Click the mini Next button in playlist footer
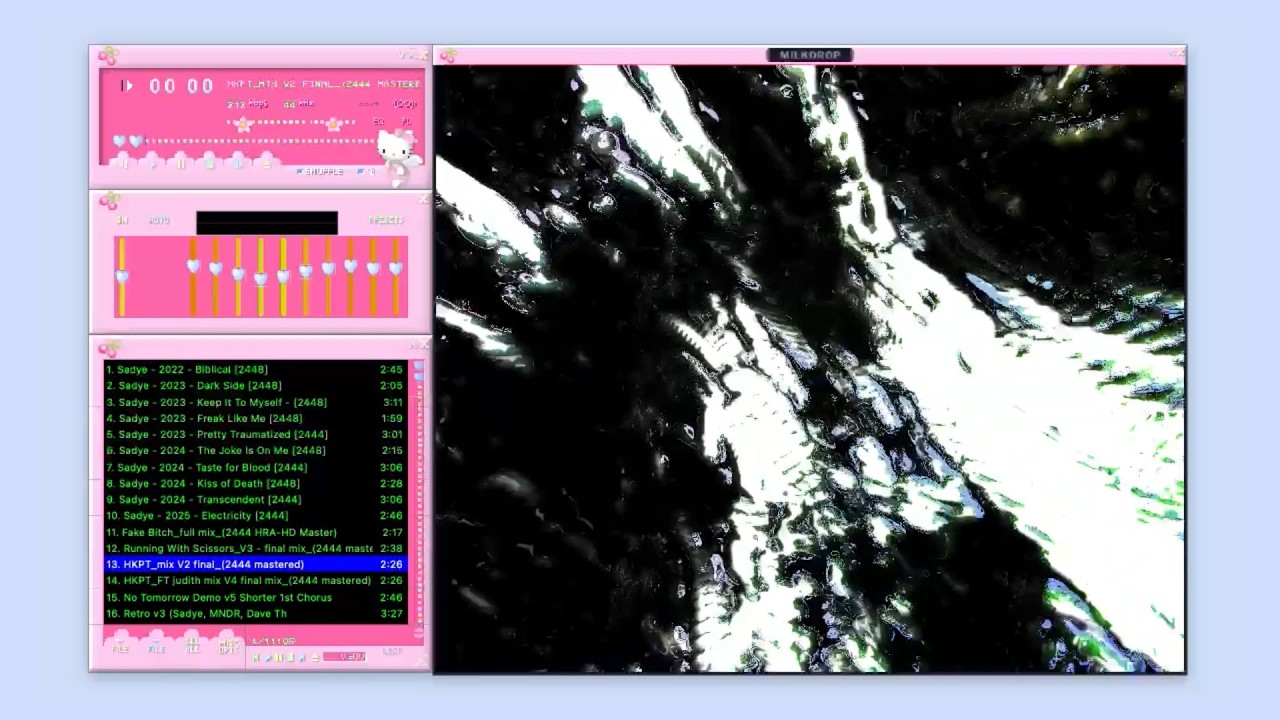1280x720 pixels. (x=302, y=657)
